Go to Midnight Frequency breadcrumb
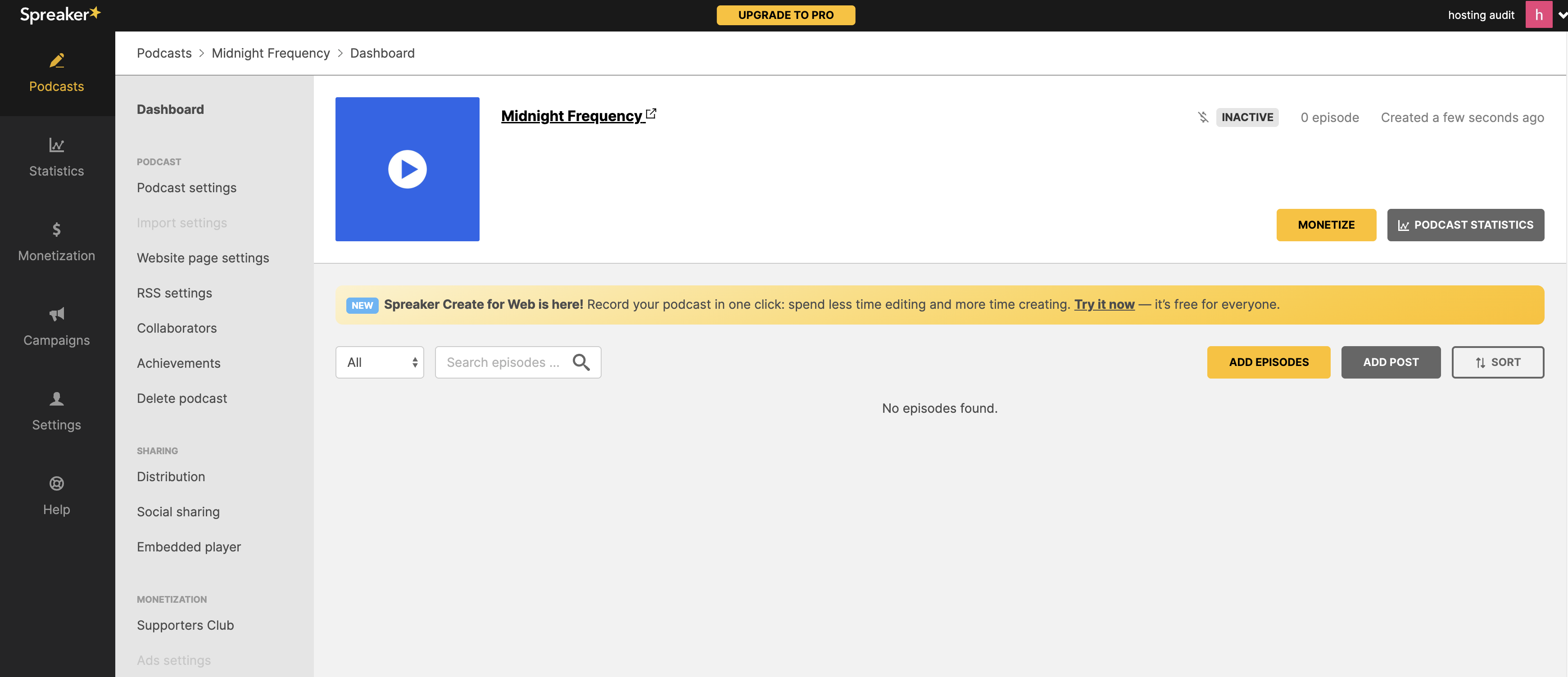Screen dimensions: 1568x677 click(270, 53)
